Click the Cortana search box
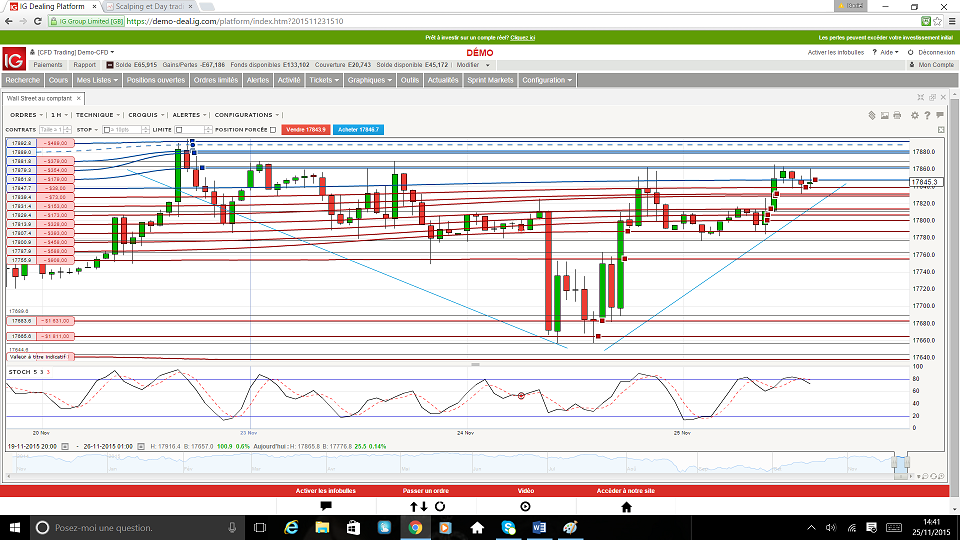The width and height of the screenshot is (960, 540). (x=136, y=527)
